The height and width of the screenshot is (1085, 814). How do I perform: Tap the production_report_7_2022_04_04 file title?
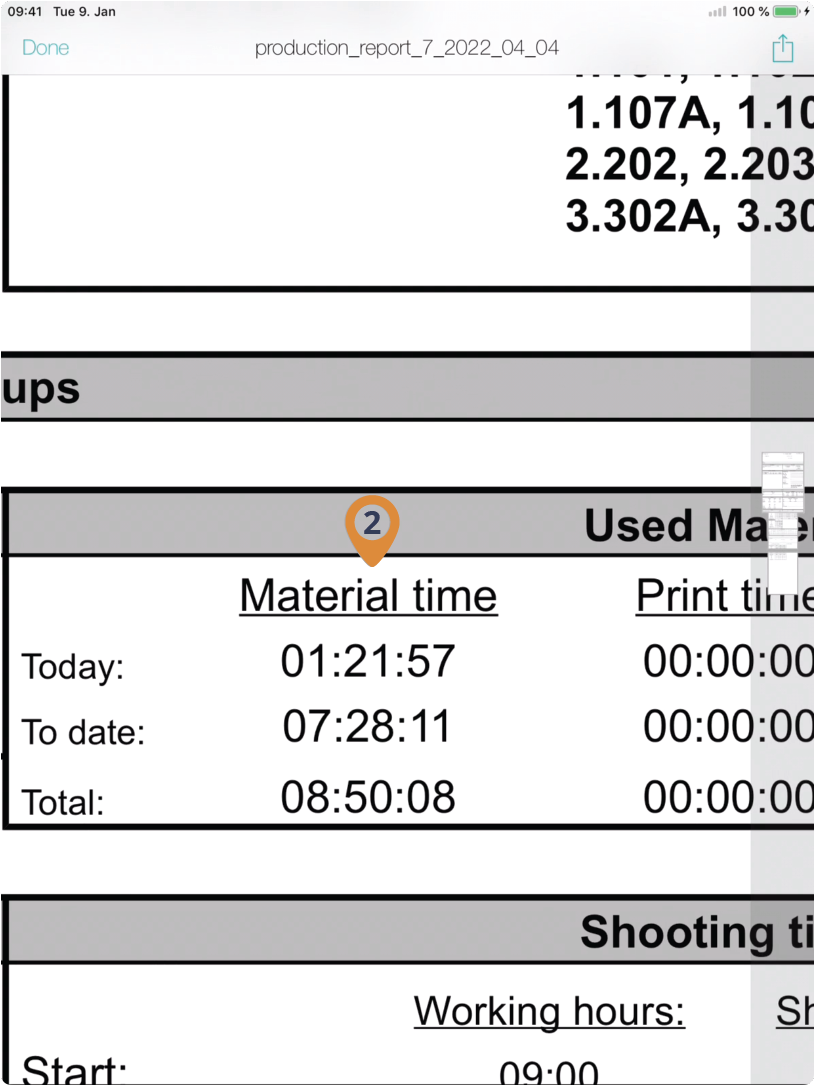coord(407,48)
